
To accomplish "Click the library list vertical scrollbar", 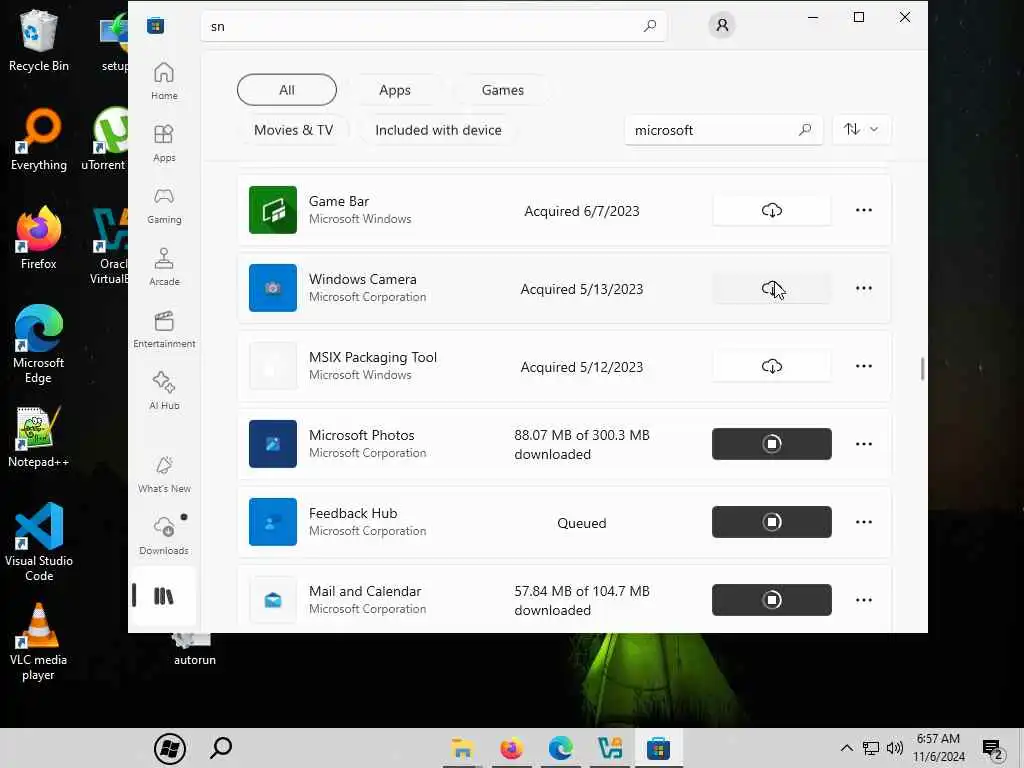I will [x=922, y=368].
